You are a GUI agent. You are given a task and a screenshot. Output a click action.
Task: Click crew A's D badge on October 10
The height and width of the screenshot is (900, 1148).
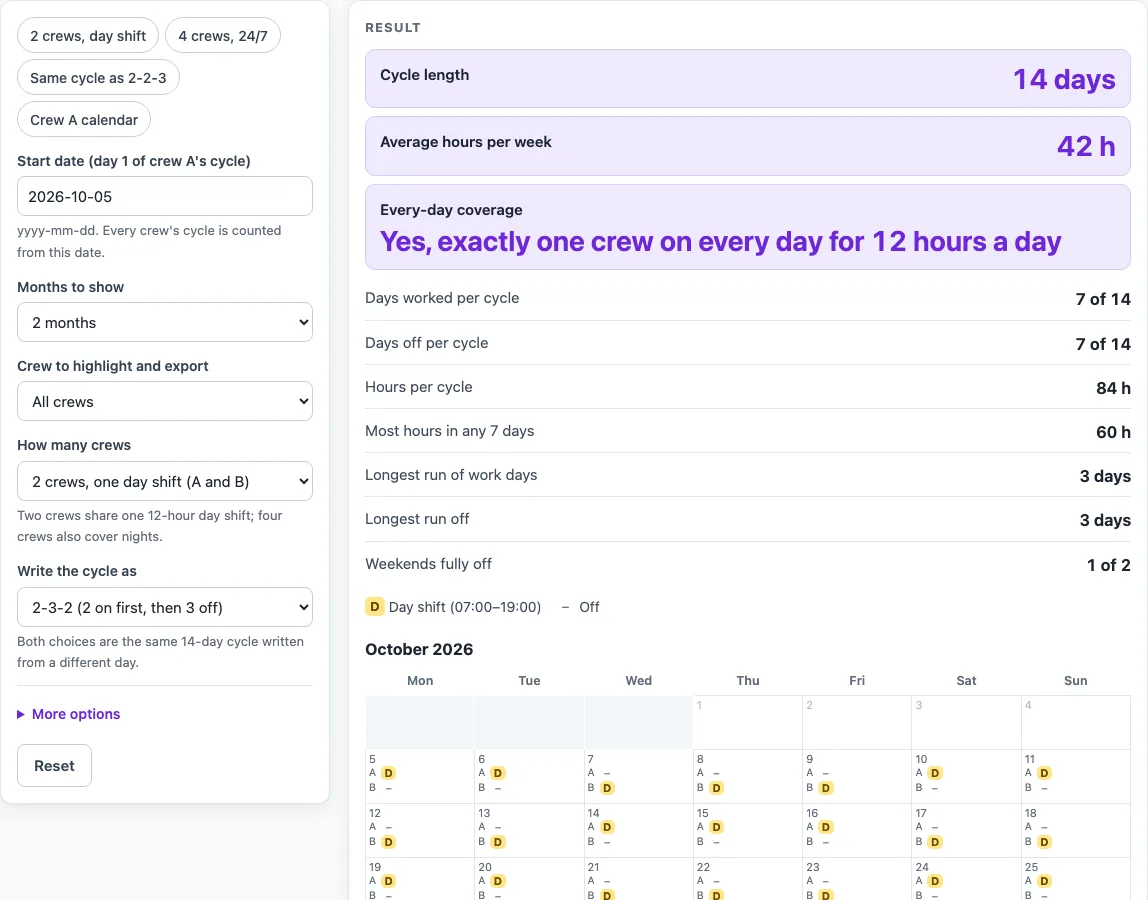pyautogui.click(x=935, y=773)
